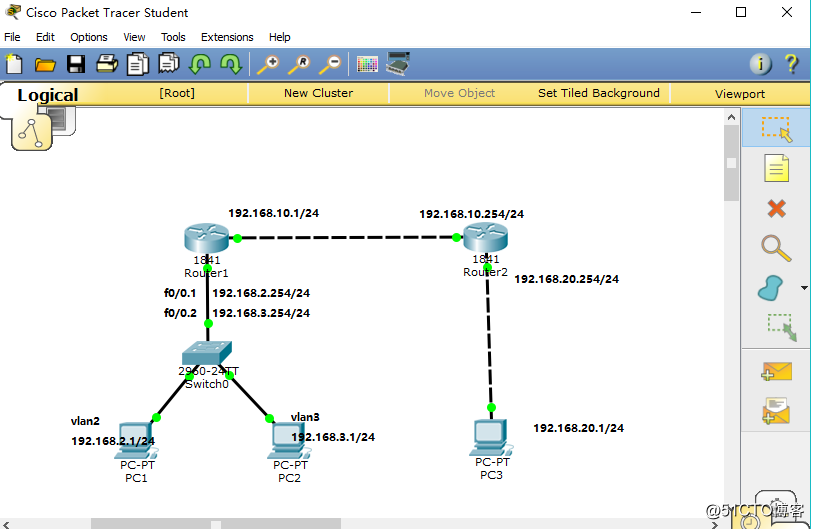Open the custom devices dialog icon
Screen dimensions: 814x529
tap(398, 64)
